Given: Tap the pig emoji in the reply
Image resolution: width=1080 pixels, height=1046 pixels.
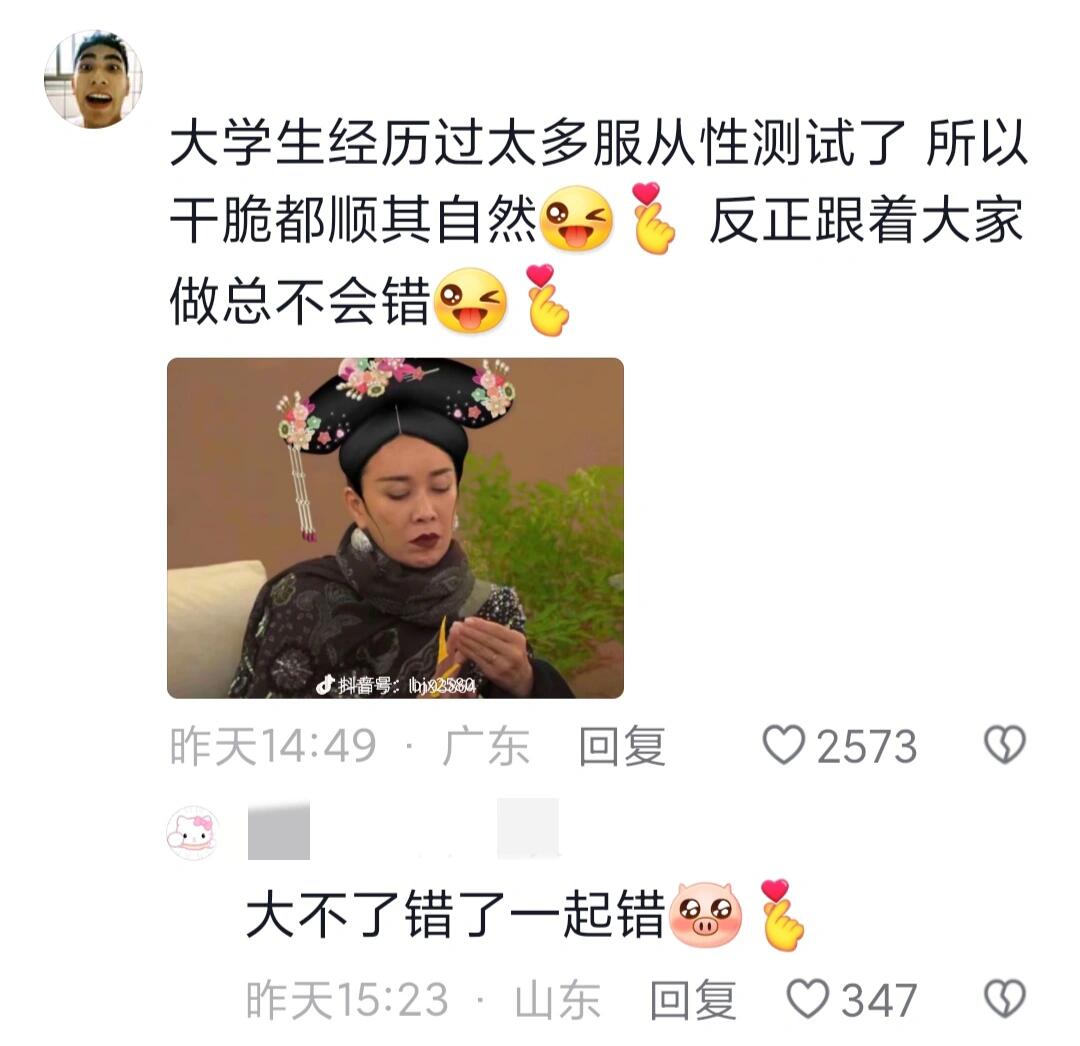Looking at the screenshot, I should point(706,915).
